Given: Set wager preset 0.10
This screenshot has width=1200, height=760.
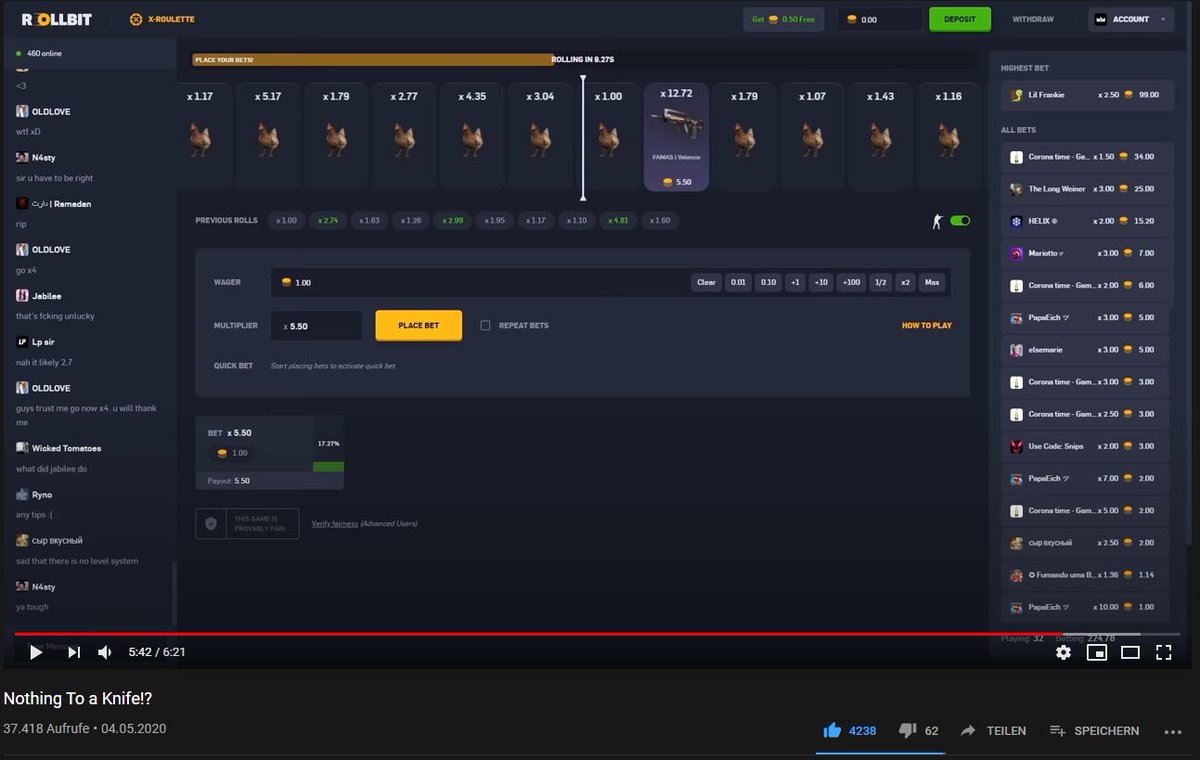Looking at the screenshot, I should click(x=768, y=282).
